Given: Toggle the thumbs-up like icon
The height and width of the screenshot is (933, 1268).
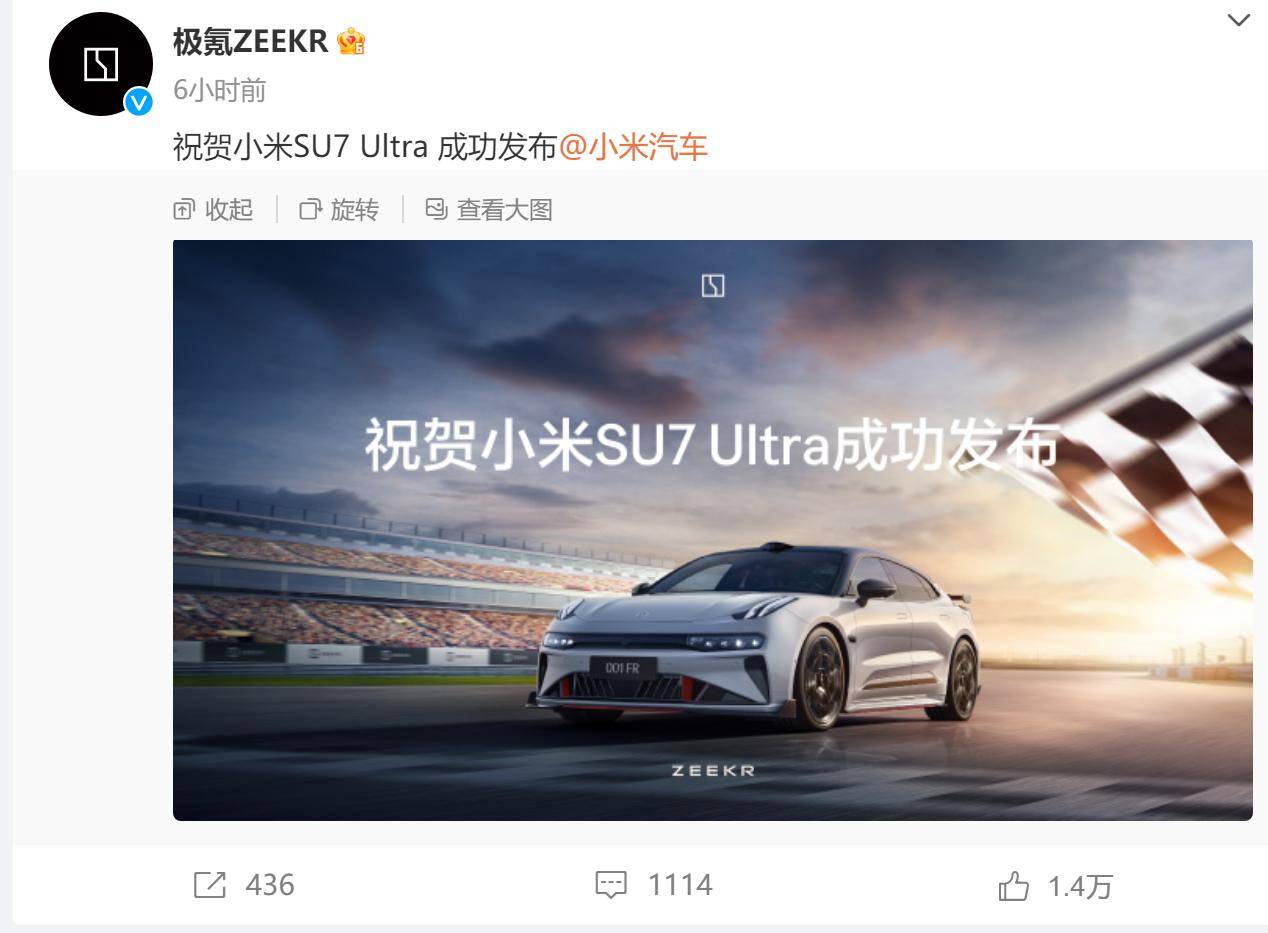Looking at the screenshot, I should pos(1013,886).
